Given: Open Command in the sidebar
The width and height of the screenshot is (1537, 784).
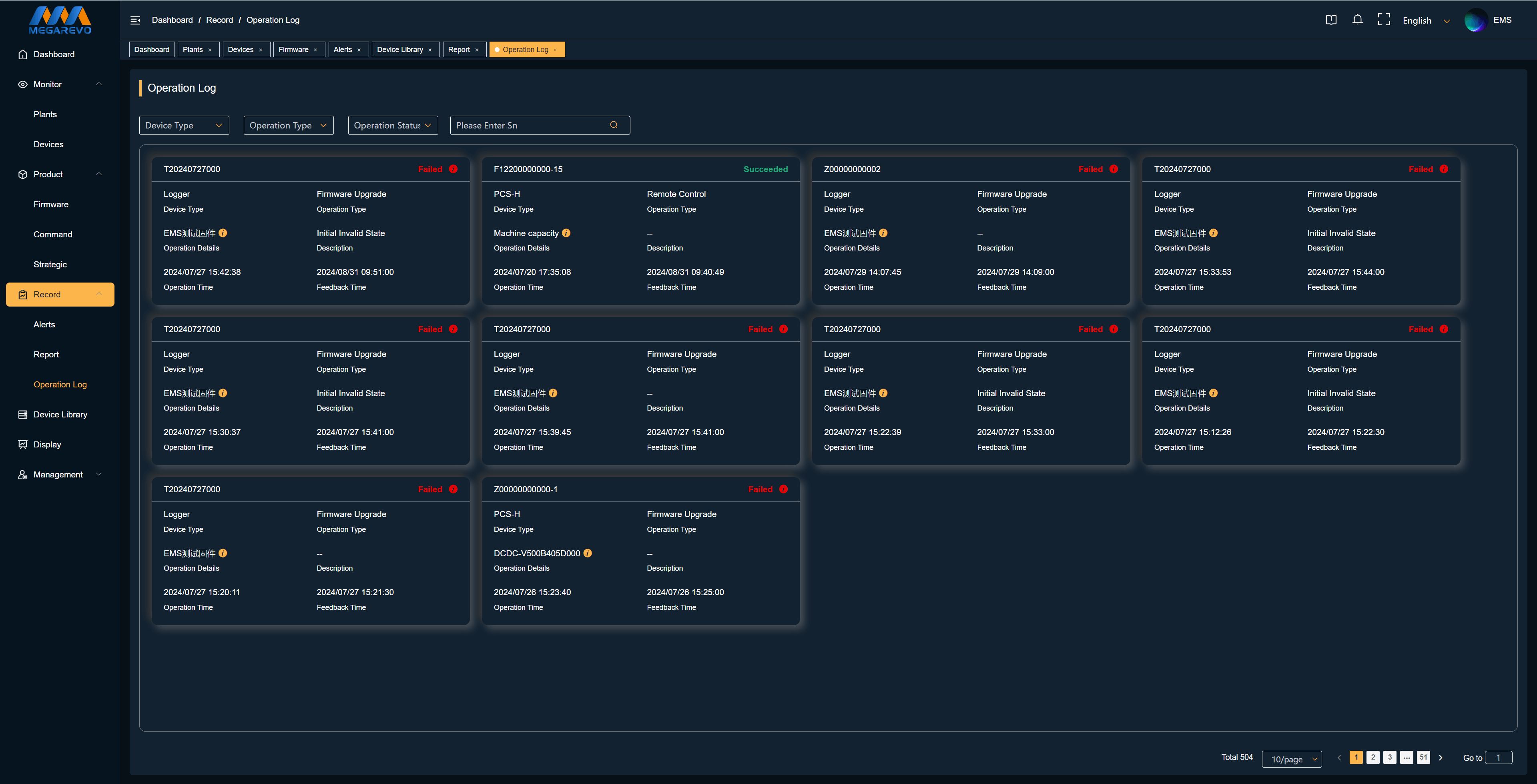Looking at the screenshot, I should click(52, 235).
